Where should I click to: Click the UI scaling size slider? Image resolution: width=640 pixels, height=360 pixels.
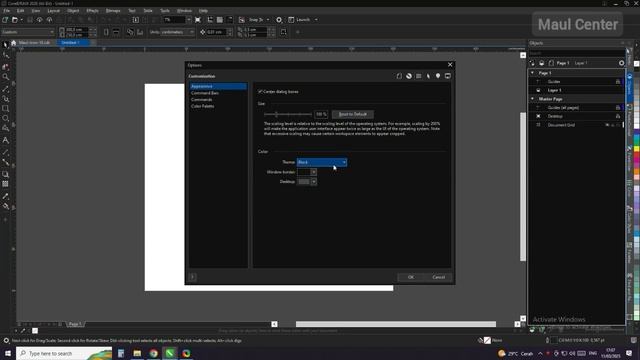(x=288, y=114)
